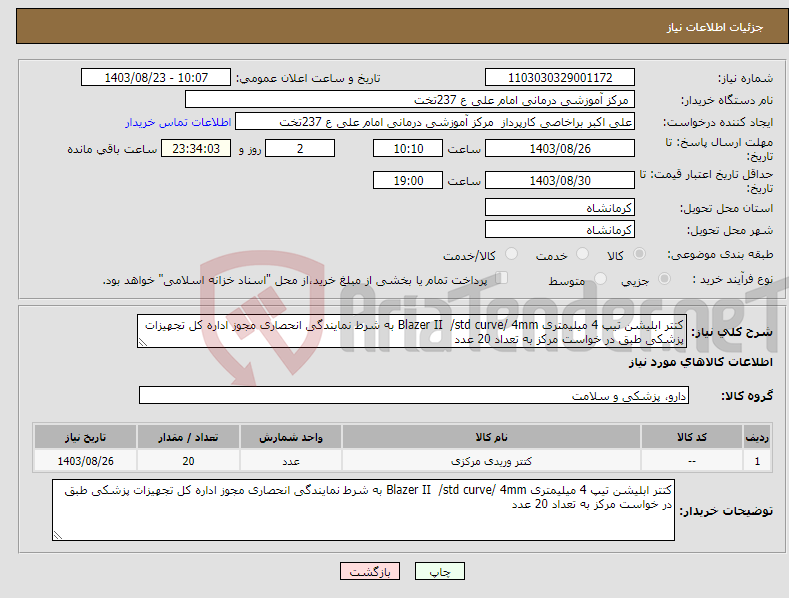
Task: Click row number cell 1
Action: coord(757,461)
